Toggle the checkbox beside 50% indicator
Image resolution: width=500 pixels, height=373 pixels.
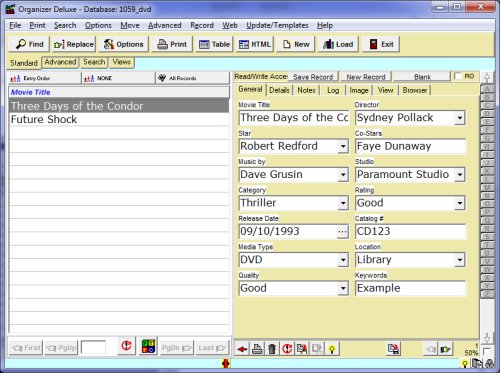coord(487,352)
